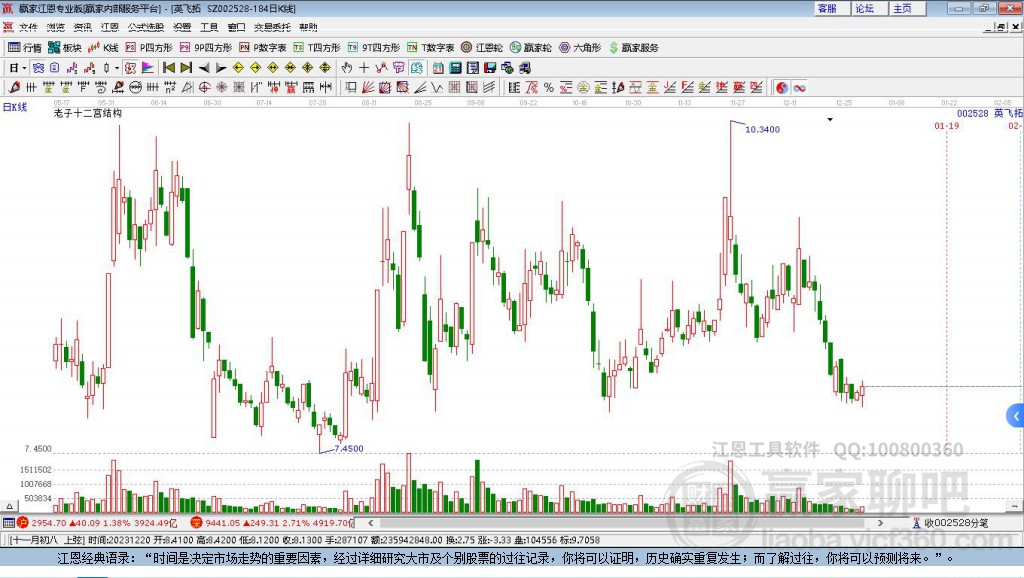Open the T数字表 tool

(430, 48)
